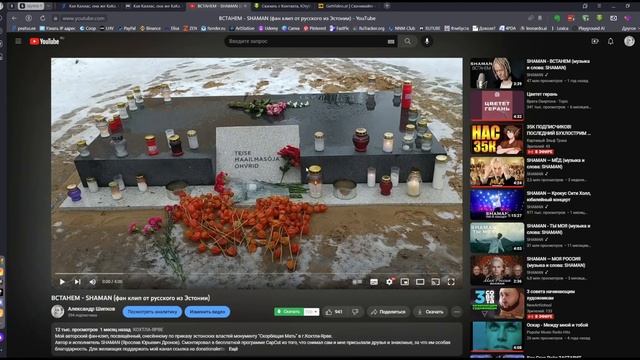Screen dimensions: 640x360
Task: Toggle autoplay switch in player
Action: (x=357, y=282)
